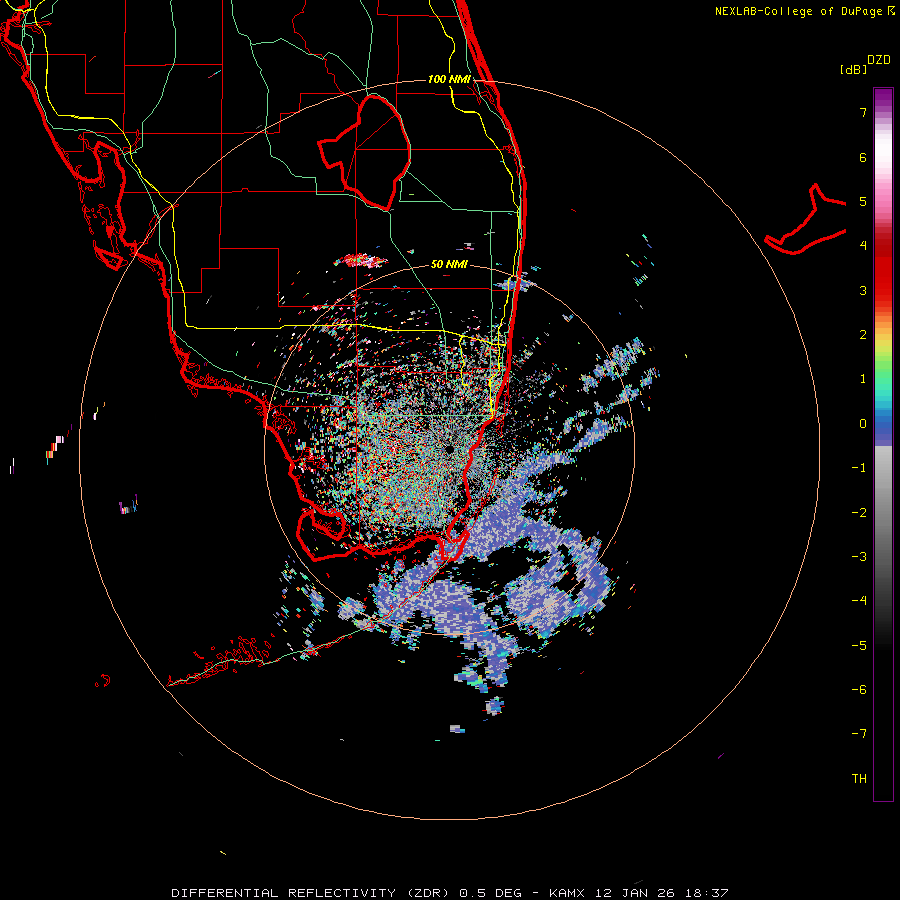This screenshot has width=900, height=900.
Task: Click the DIFFERENTIAL REFLECTIVITY (ZDR) caption text
Action: [x=312, y=893]
